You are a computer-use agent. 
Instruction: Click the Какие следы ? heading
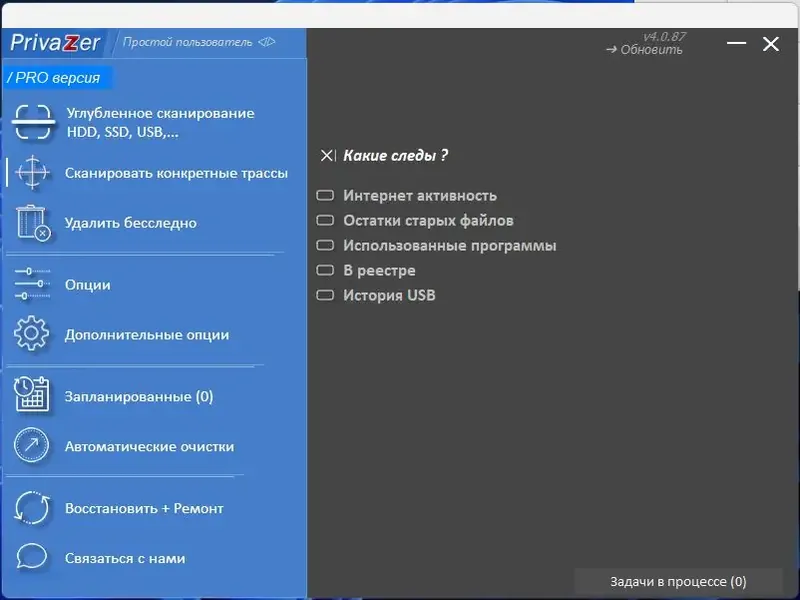click(395, 155)
